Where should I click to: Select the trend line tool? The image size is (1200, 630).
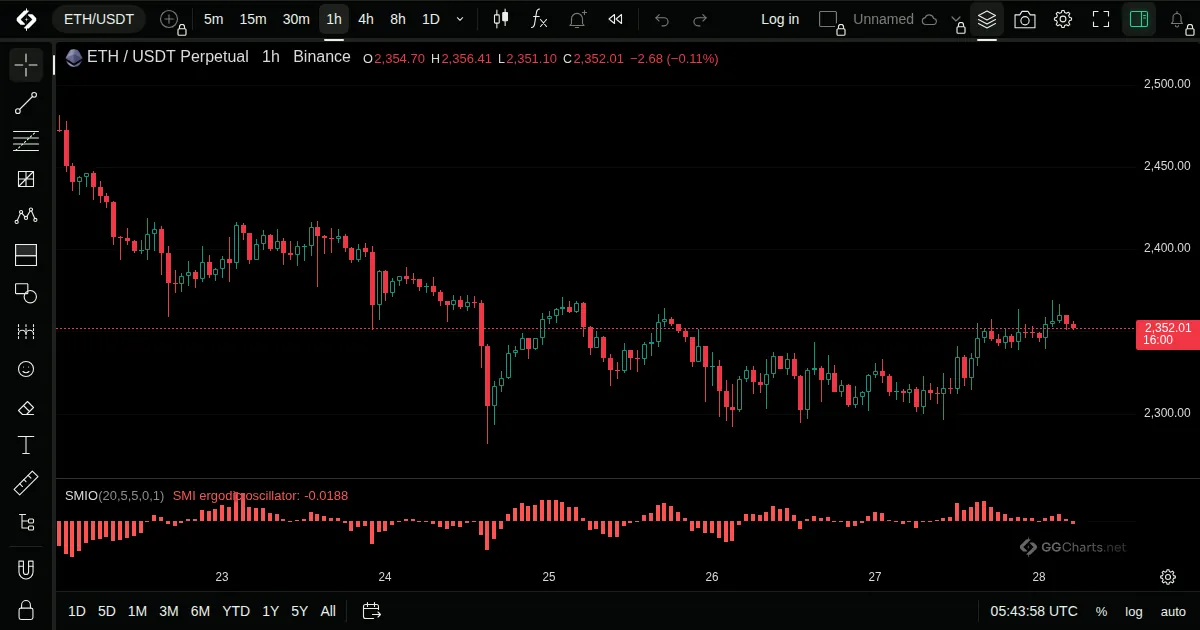pos(26,103)
